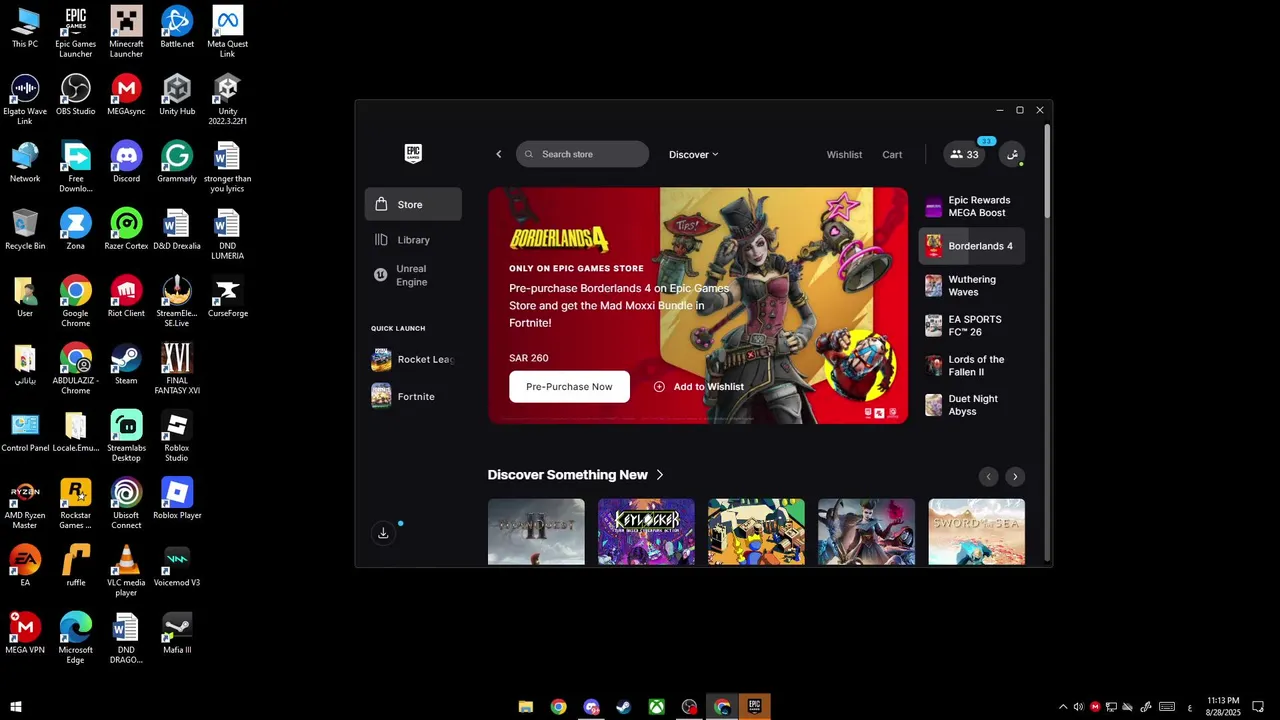Select the VLC media player desktop icon
1280x720 pixels.
click(126, 570)
